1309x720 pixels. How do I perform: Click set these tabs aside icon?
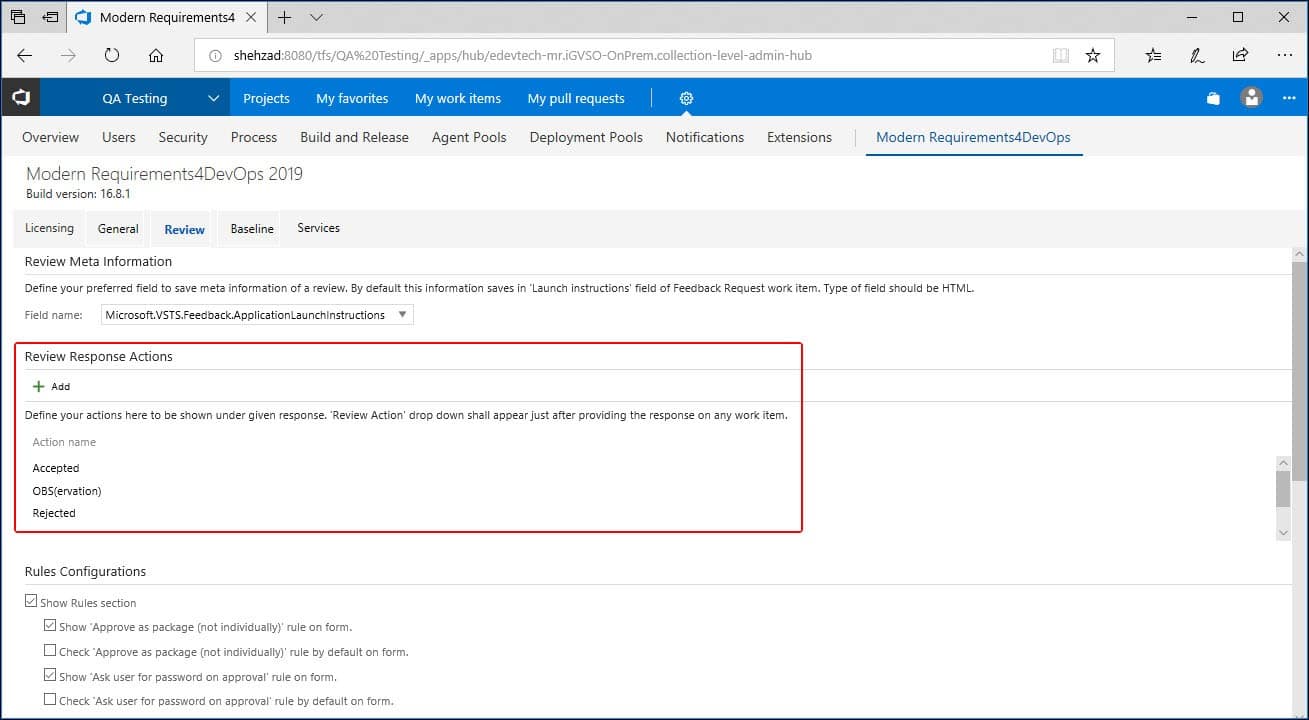point(50,17)
